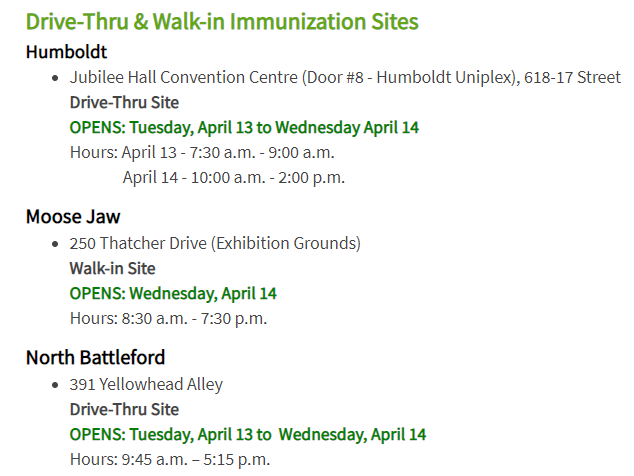
Task: Click the April 13 7:30 a.m. hours line
Action: tap(202, 152)
